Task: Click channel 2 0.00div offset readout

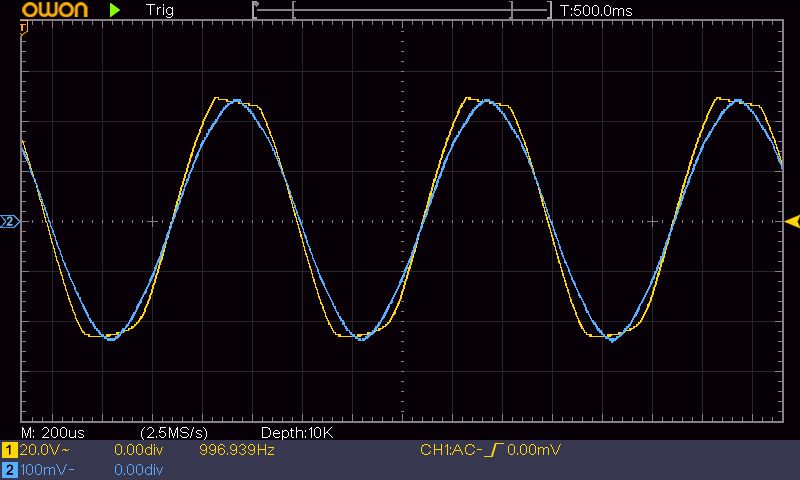Action: coord(138,470)
